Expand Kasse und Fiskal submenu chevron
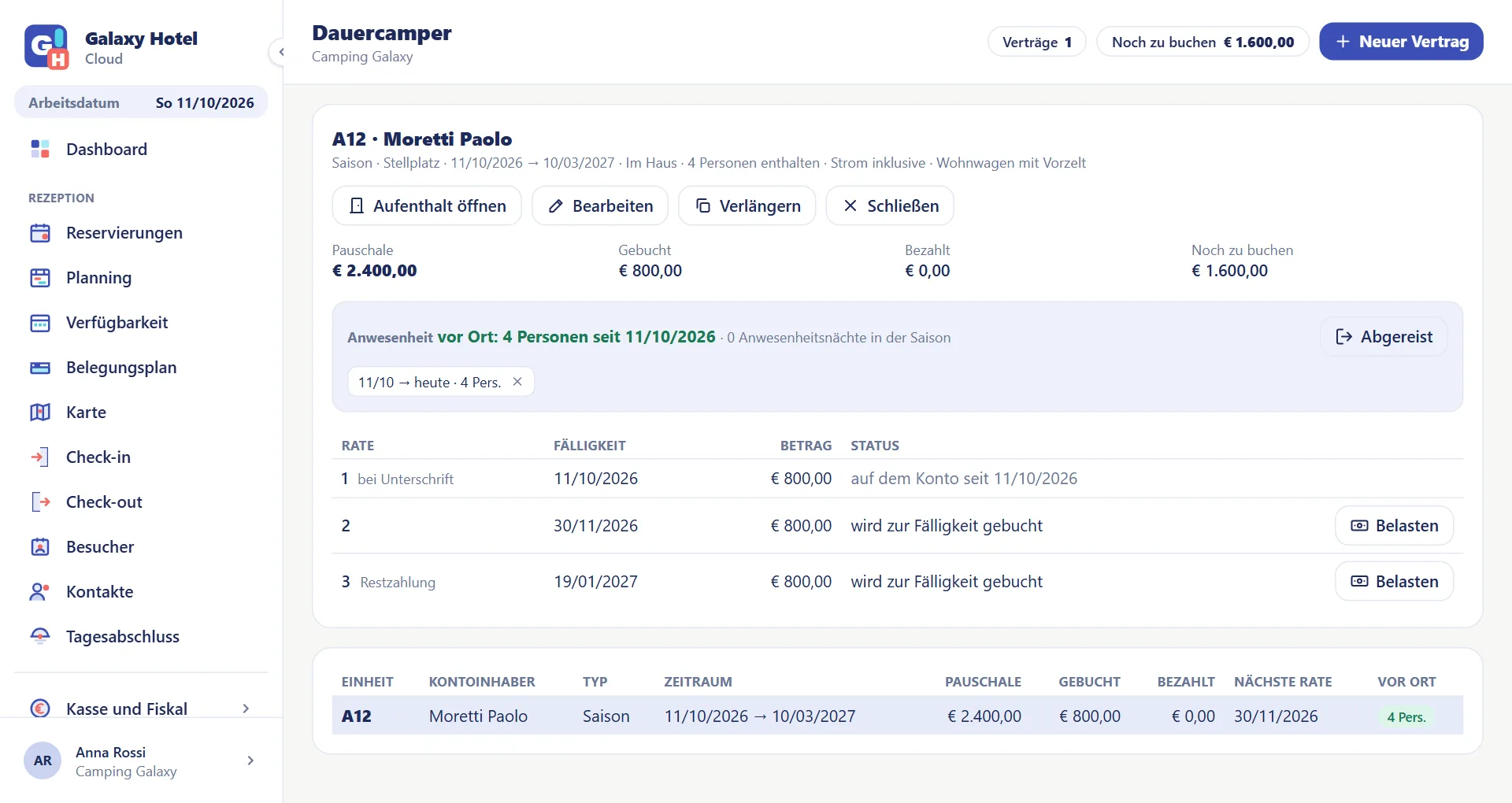The height and width of the screenshot is (803, 1512). tap(246, 709)
